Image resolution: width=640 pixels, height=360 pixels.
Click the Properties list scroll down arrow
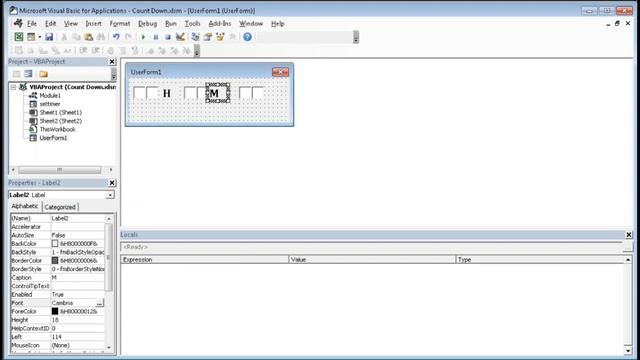[x=109, y=347]
